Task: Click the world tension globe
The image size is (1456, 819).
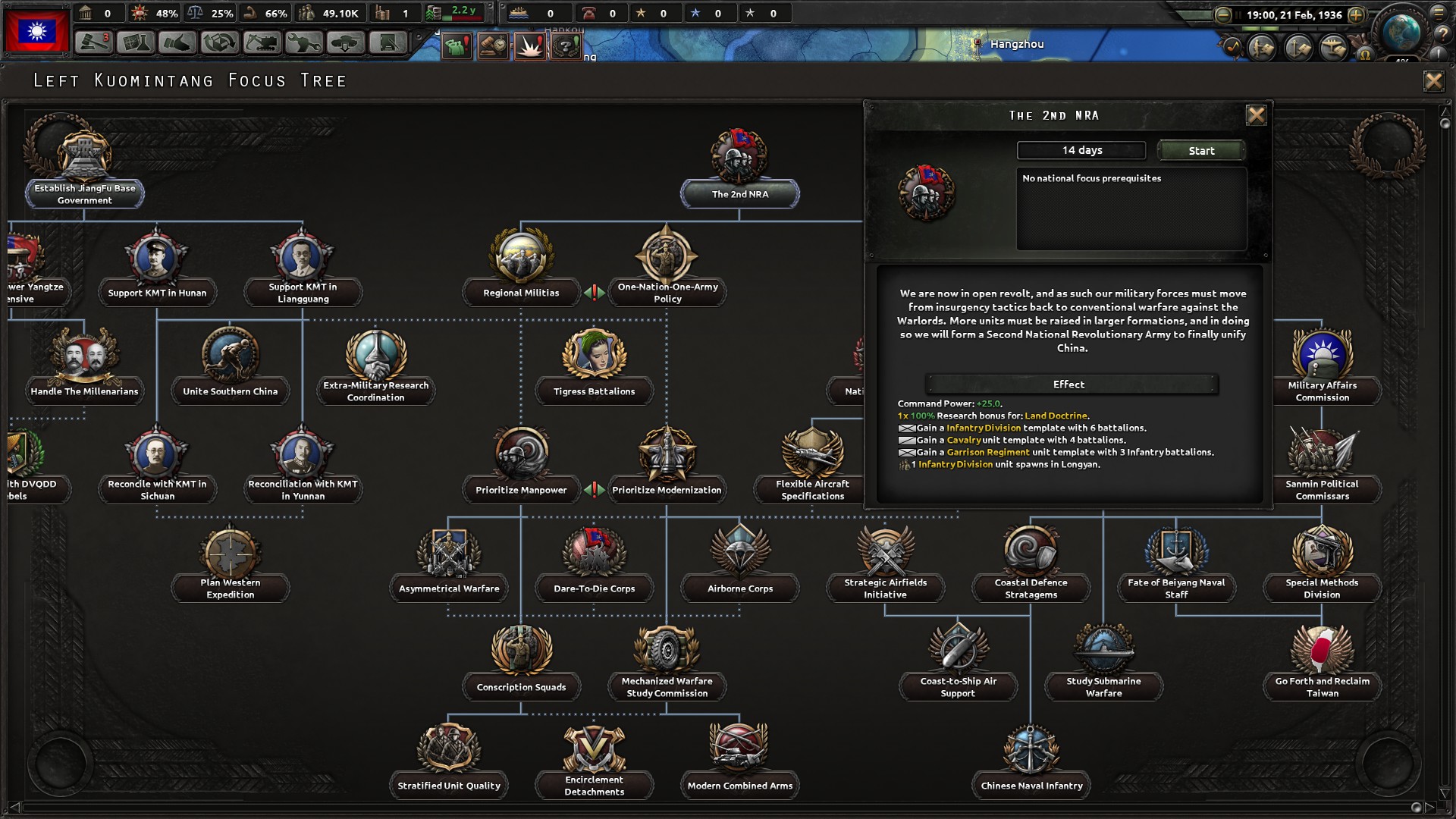Action: pos(1401,32)
